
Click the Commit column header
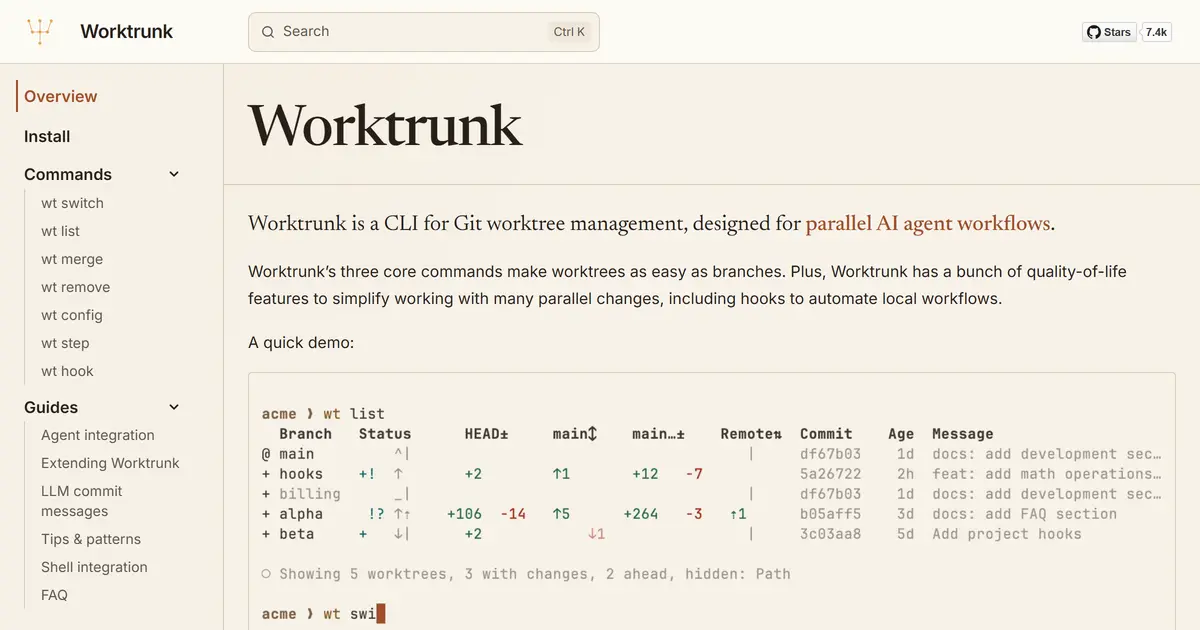tap(826, 434)
